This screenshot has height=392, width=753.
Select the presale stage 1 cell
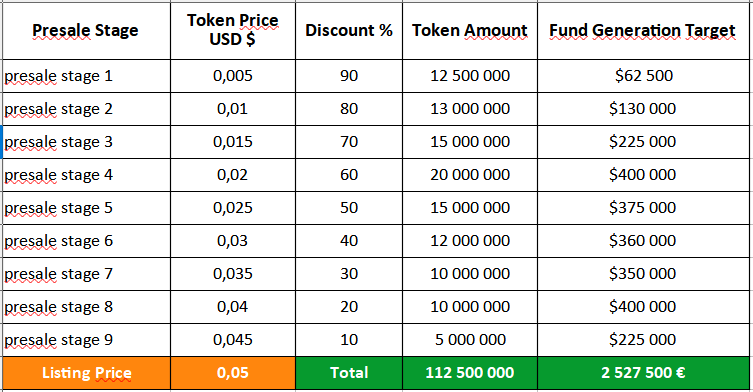tap(86, 76)
